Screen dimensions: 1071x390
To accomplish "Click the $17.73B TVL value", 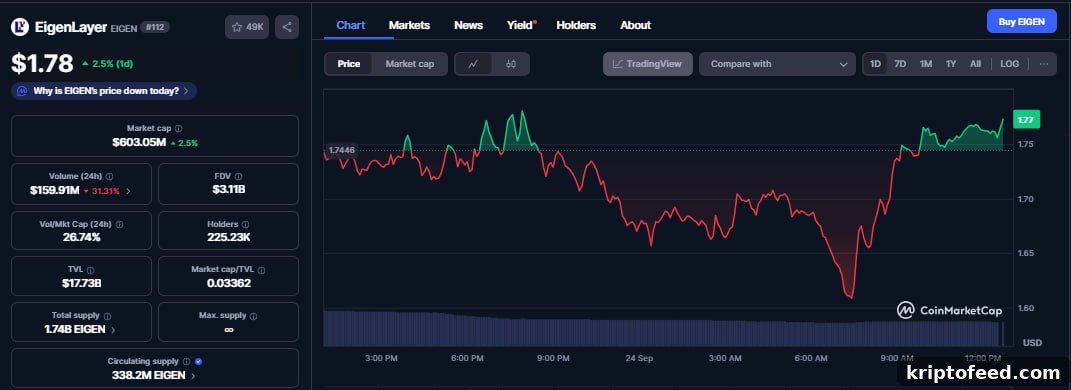I will coord(81,283).
